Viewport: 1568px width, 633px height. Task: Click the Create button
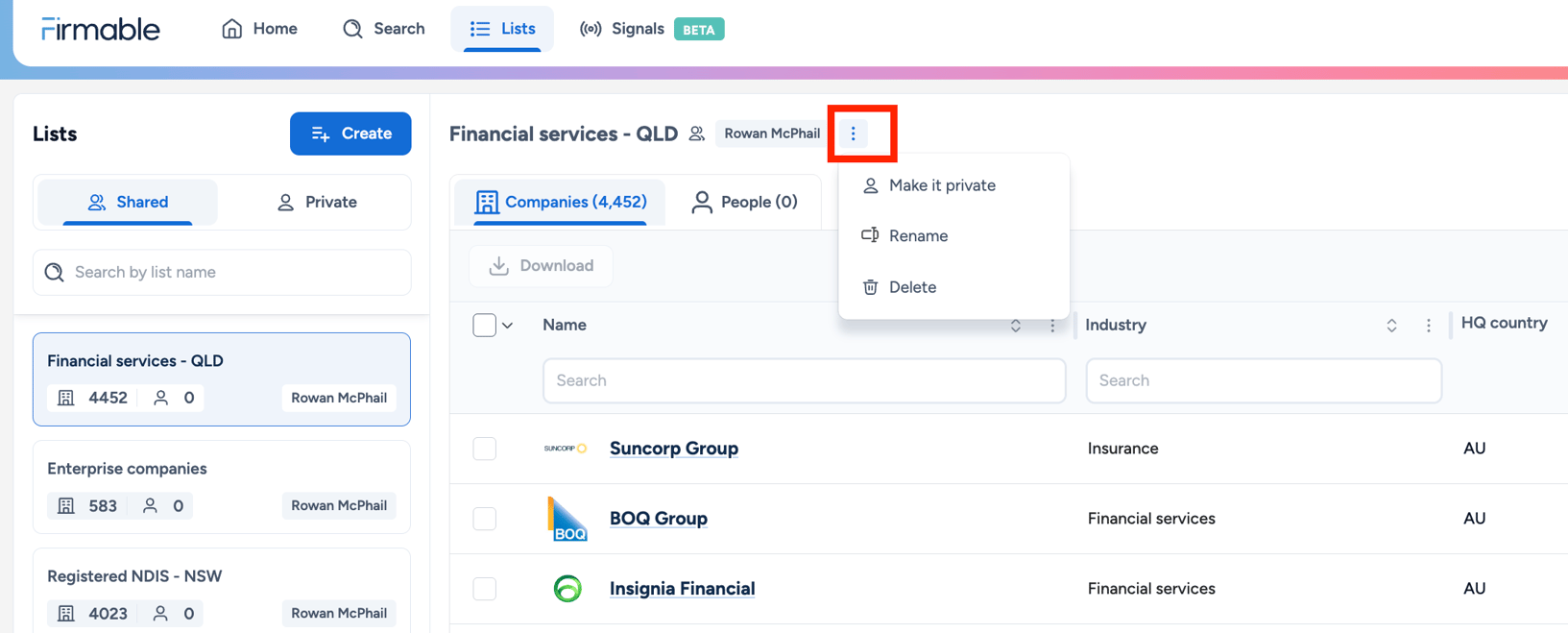pos(350,134)
